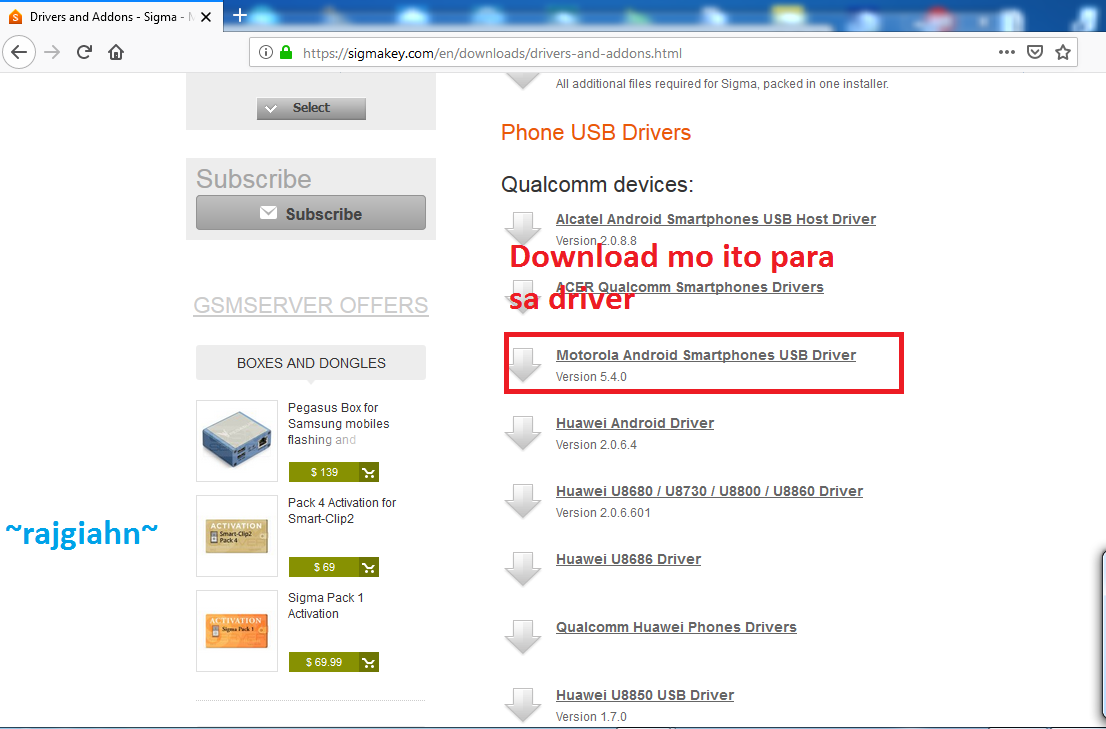Screen dimensions: 1106x729
Task: Bookmark this page with star icon
Action: point(1063,52)
